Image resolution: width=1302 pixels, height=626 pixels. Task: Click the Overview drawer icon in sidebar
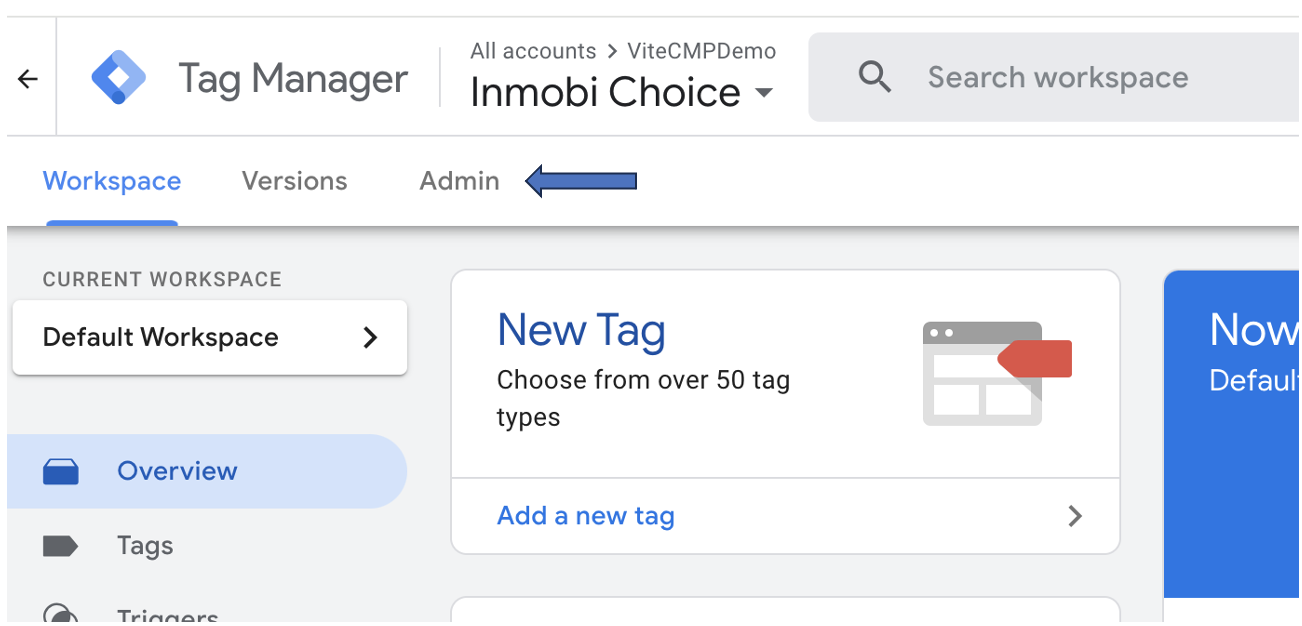coord(61,471)
